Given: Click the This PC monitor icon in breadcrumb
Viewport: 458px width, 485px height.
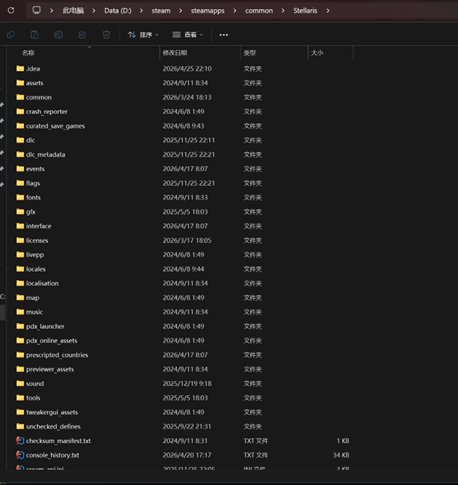Looking at the screenshot, I should tap(36, 10).
